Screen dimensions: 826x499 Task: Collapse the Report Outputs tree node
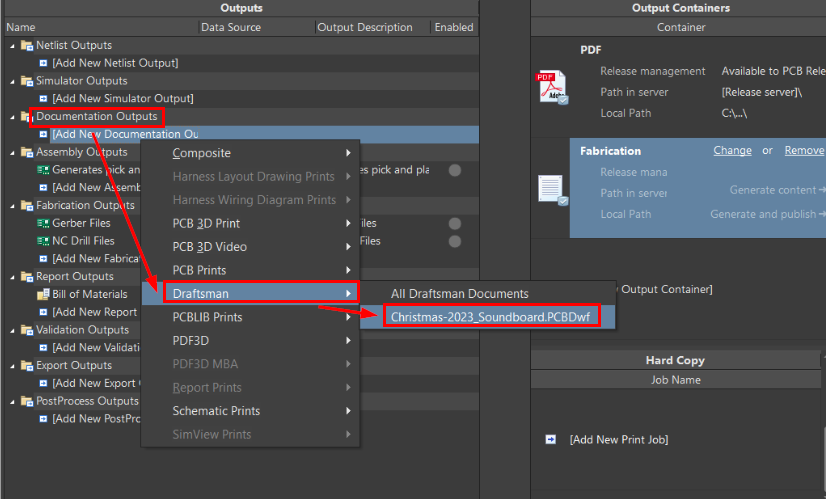(13, 277)
